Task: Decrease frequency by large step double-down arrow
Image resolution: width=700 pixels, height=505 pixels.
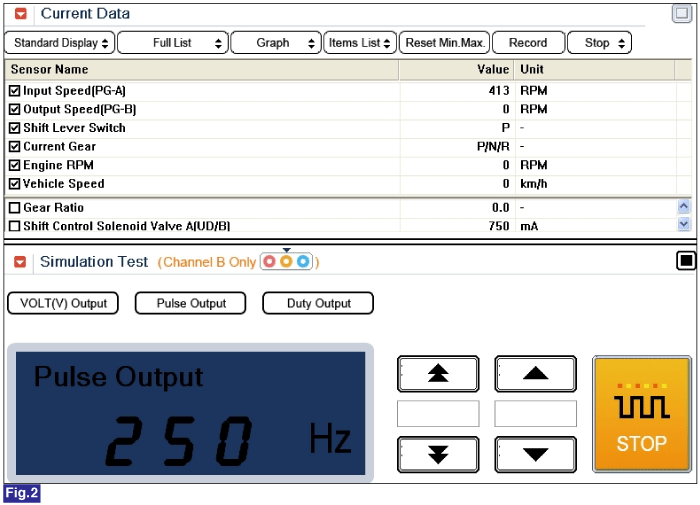Action: click(438, 455)
